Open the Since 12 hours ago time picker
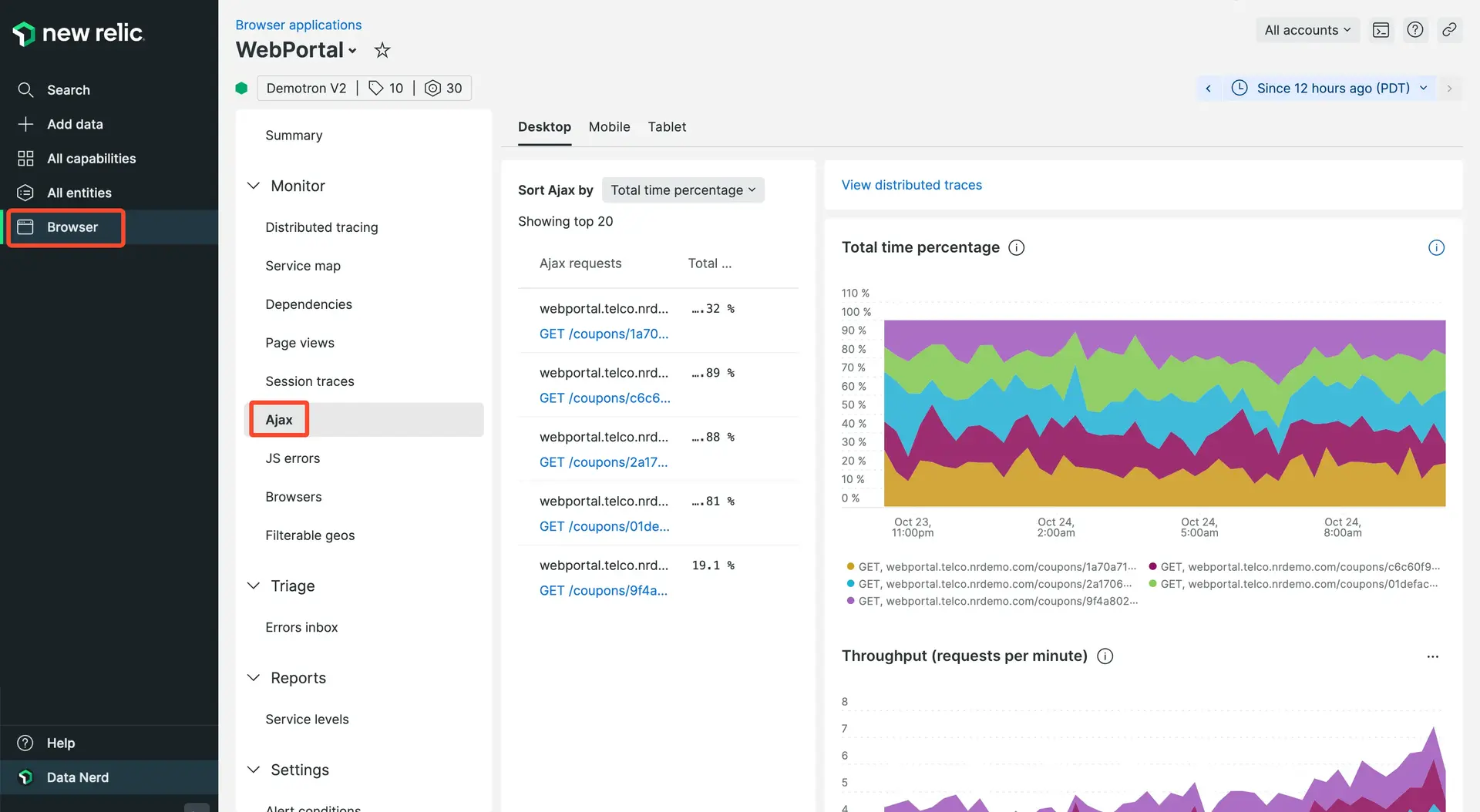 coord(1332,89)
